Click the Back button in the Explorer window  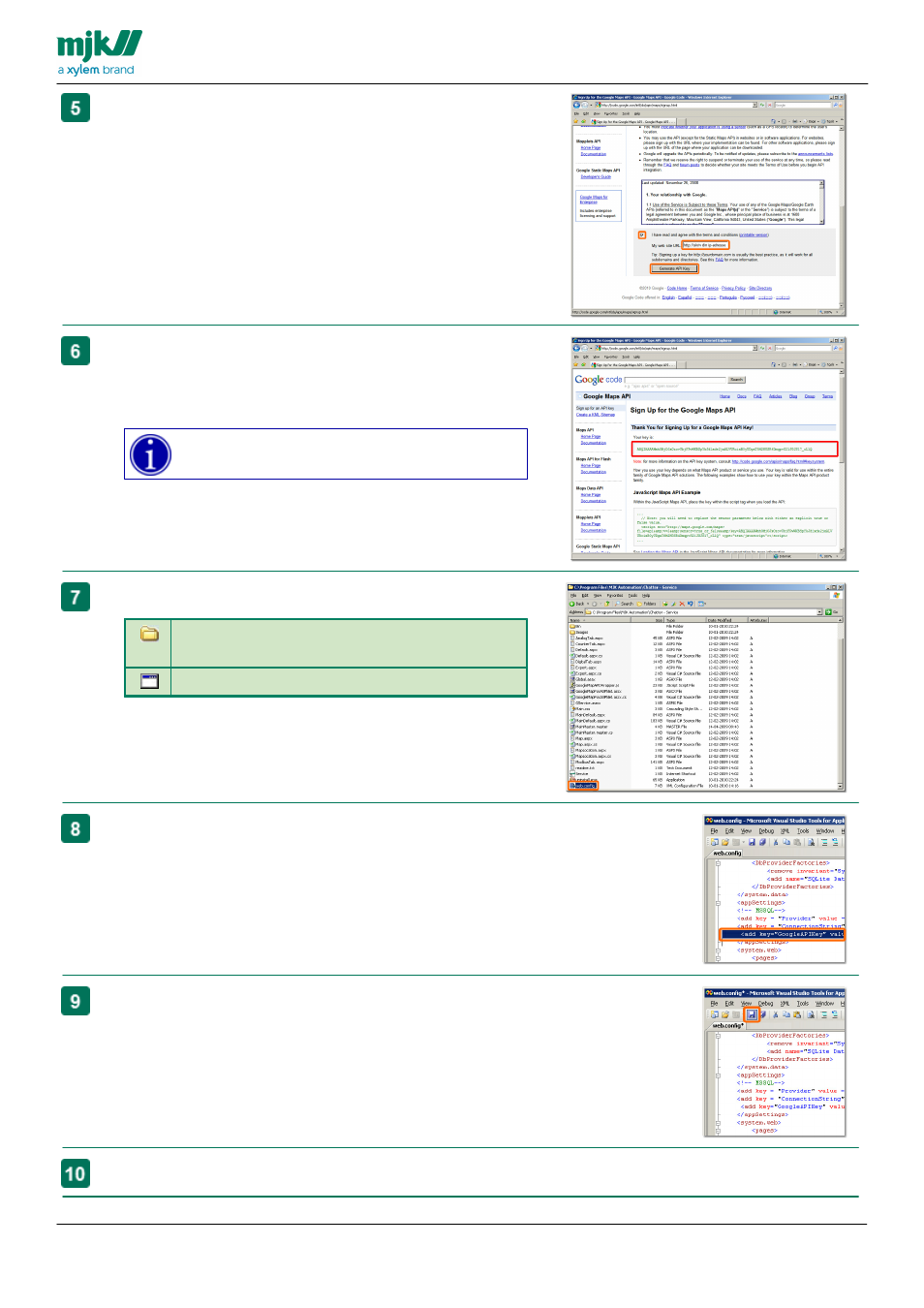tap(576, 604)
